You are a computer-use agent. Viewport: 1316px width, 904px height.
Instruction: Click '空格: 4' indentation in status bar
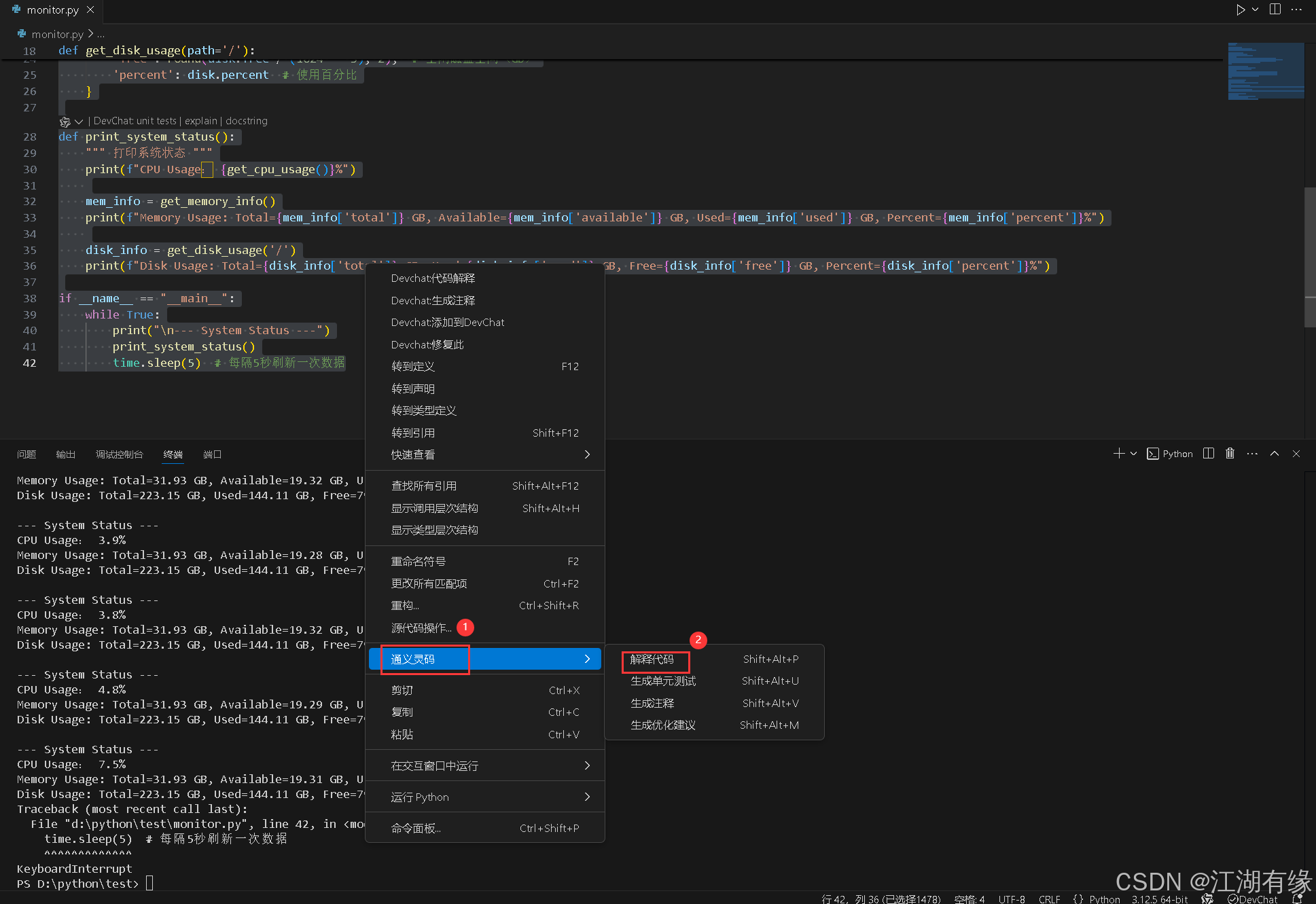click(x=970, y=899)
